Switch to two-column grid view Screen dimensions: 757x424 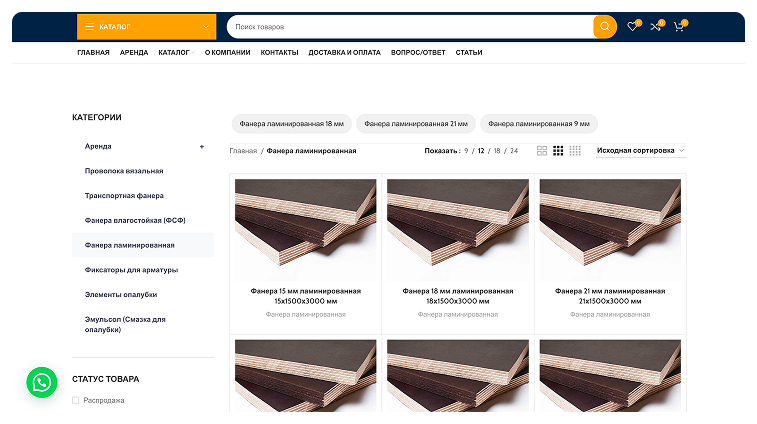point(542,151)
